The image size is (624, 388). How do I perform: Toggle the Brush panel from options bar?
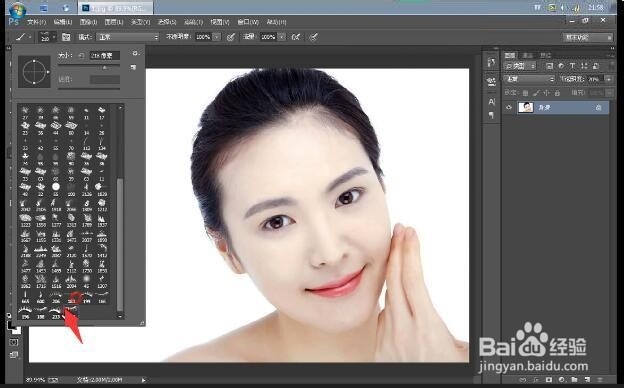point(66,37)
